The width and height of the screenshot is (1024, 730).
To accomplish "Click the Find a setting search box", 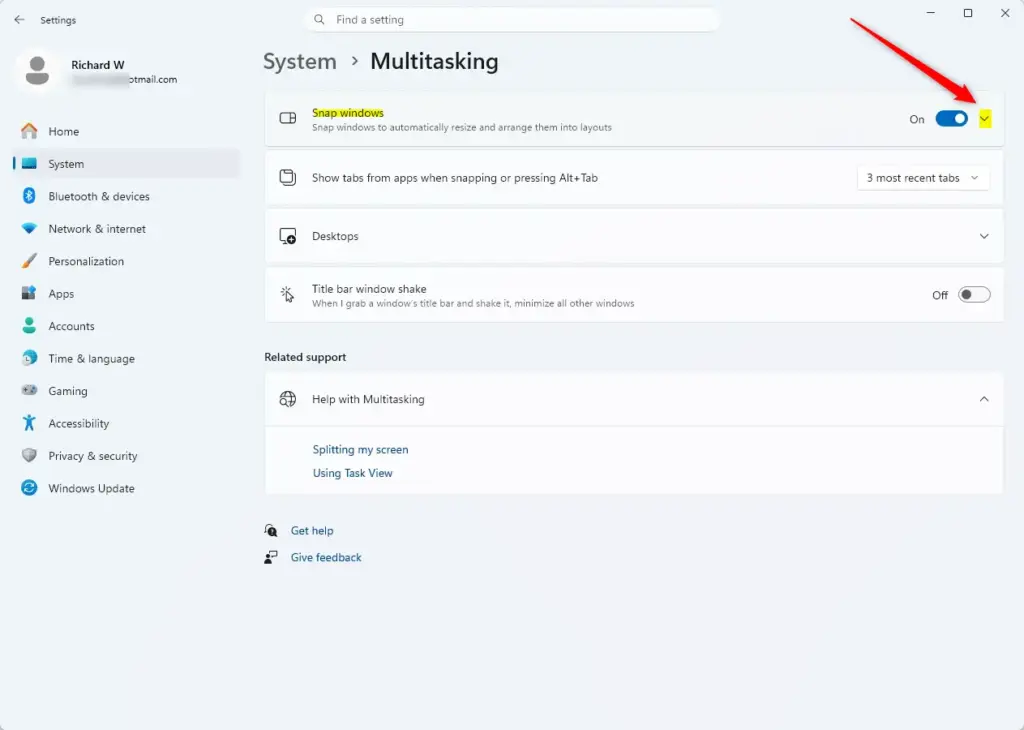I will [x=511, y=20].
